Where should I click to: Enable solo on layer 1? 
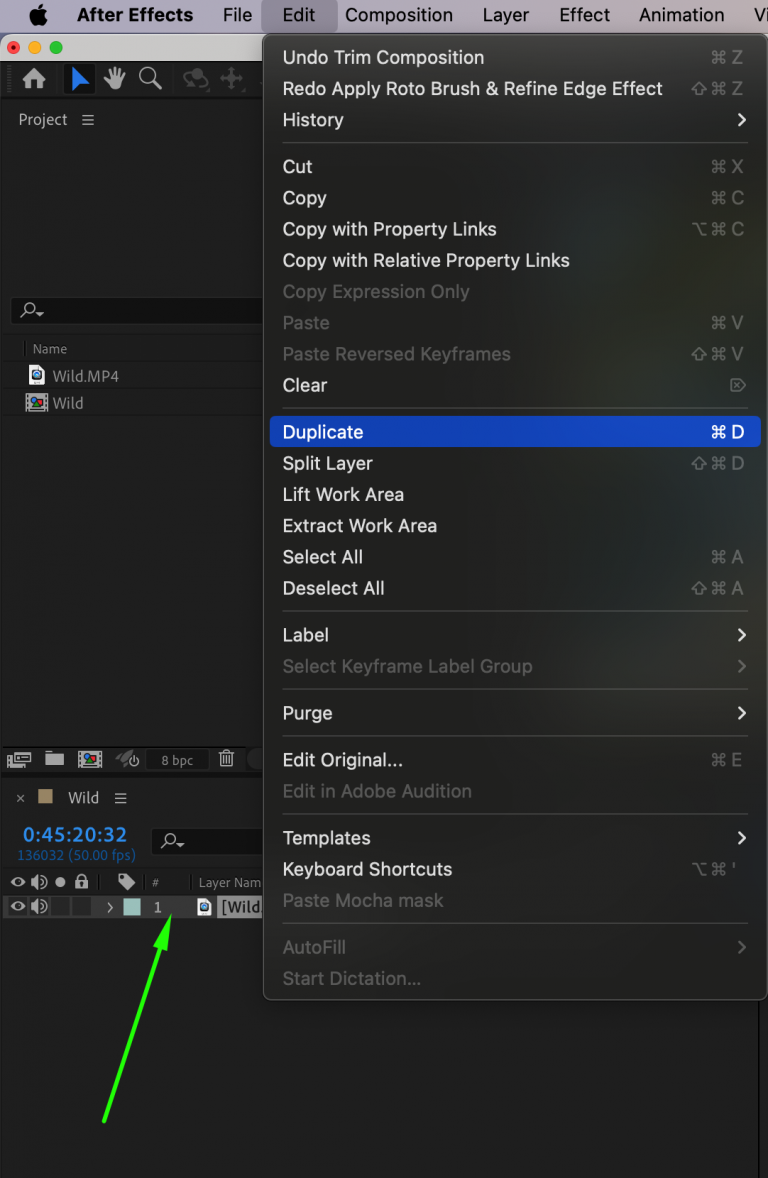click(60, 906)
